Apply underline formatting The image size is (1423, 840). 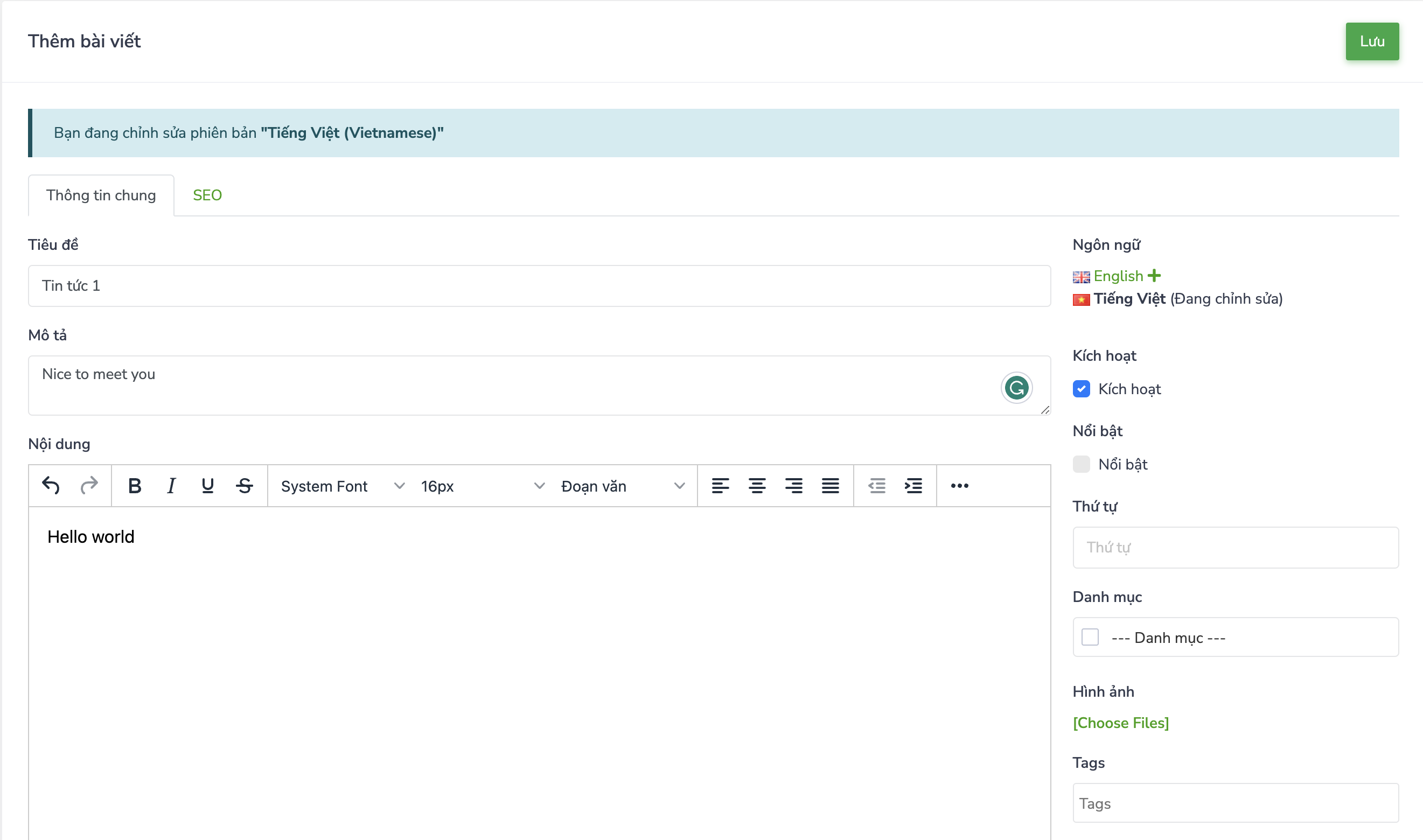click(x=208, y=486)
